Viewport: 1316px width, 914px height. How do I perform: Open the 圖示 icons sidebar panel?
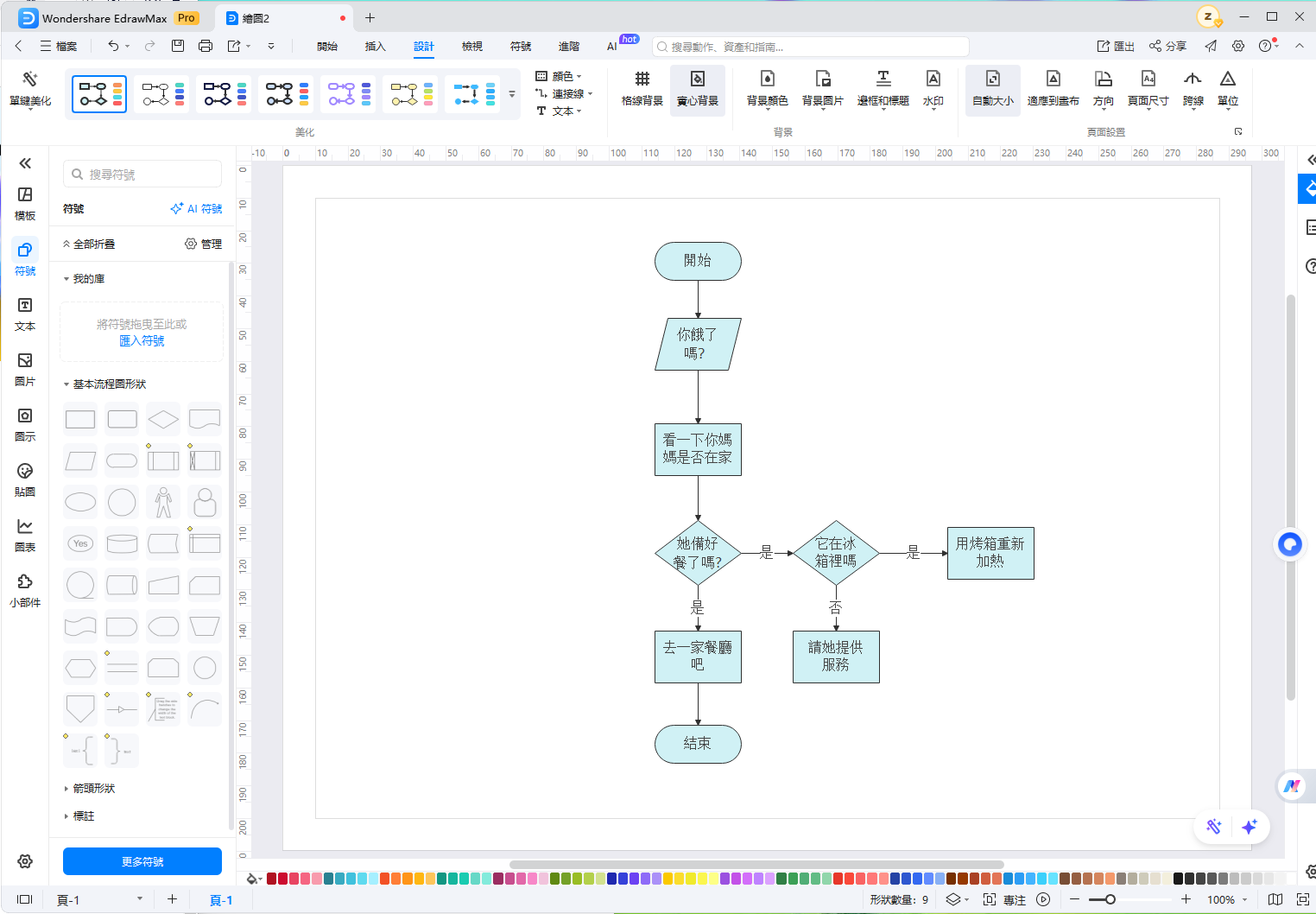[x=25, y=425]
